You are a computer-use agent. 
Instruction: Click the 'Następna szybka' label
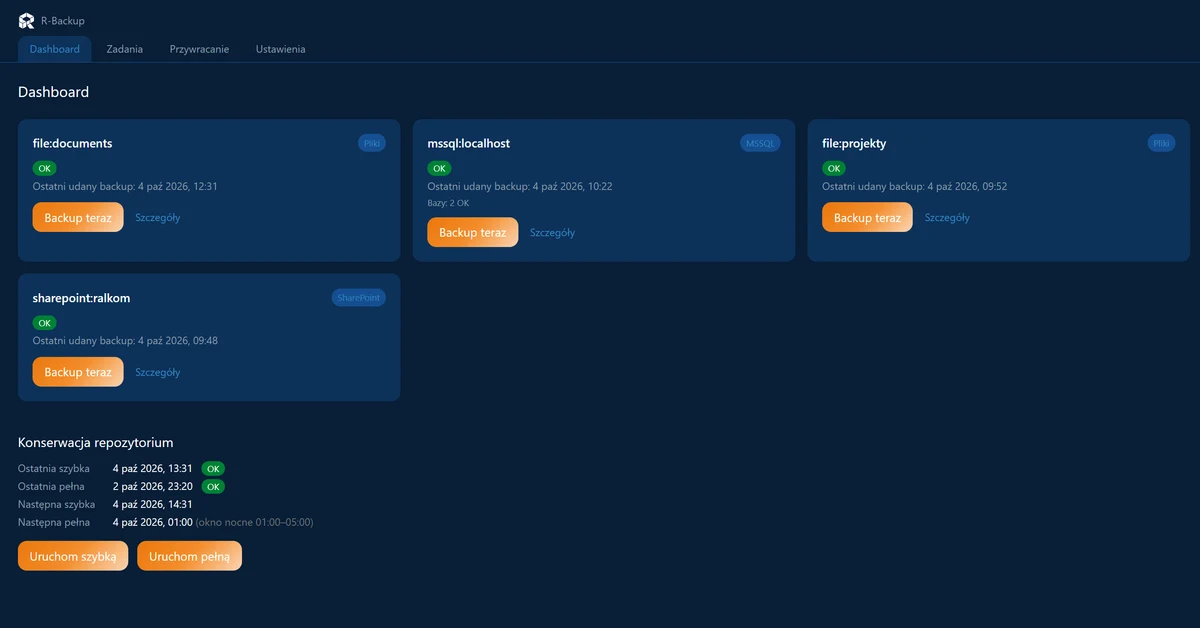tap(57, 504)
